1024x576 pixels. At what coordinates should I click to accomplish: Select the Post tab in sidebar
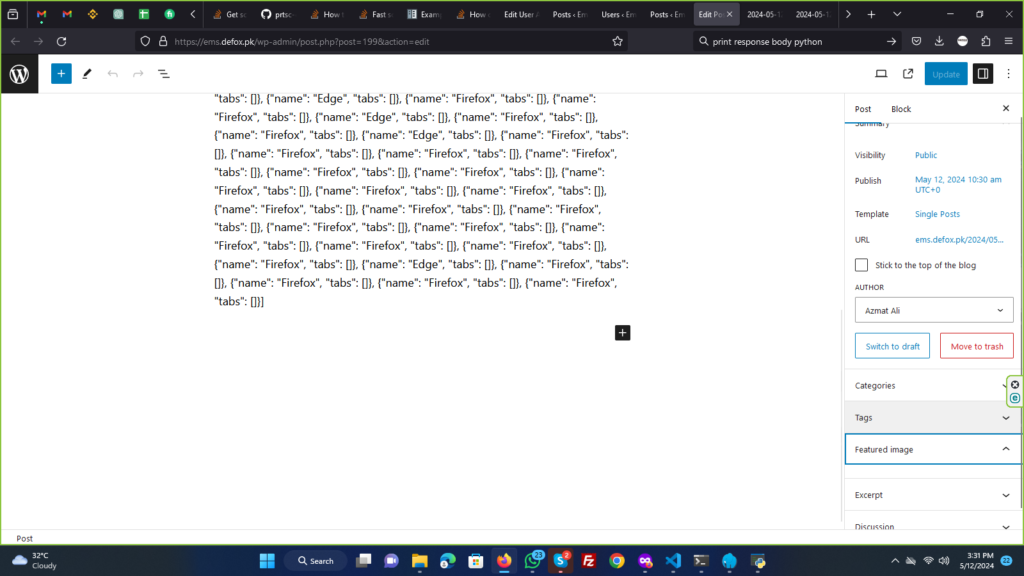pos(863,109)
